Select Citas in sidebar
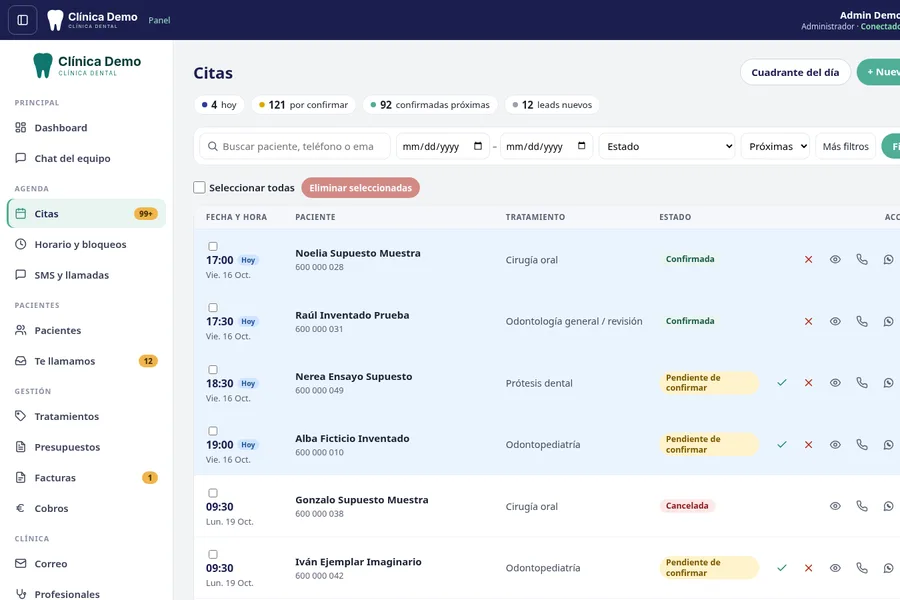Viewport: 900px width, 600px height. [x=86, y=214]
